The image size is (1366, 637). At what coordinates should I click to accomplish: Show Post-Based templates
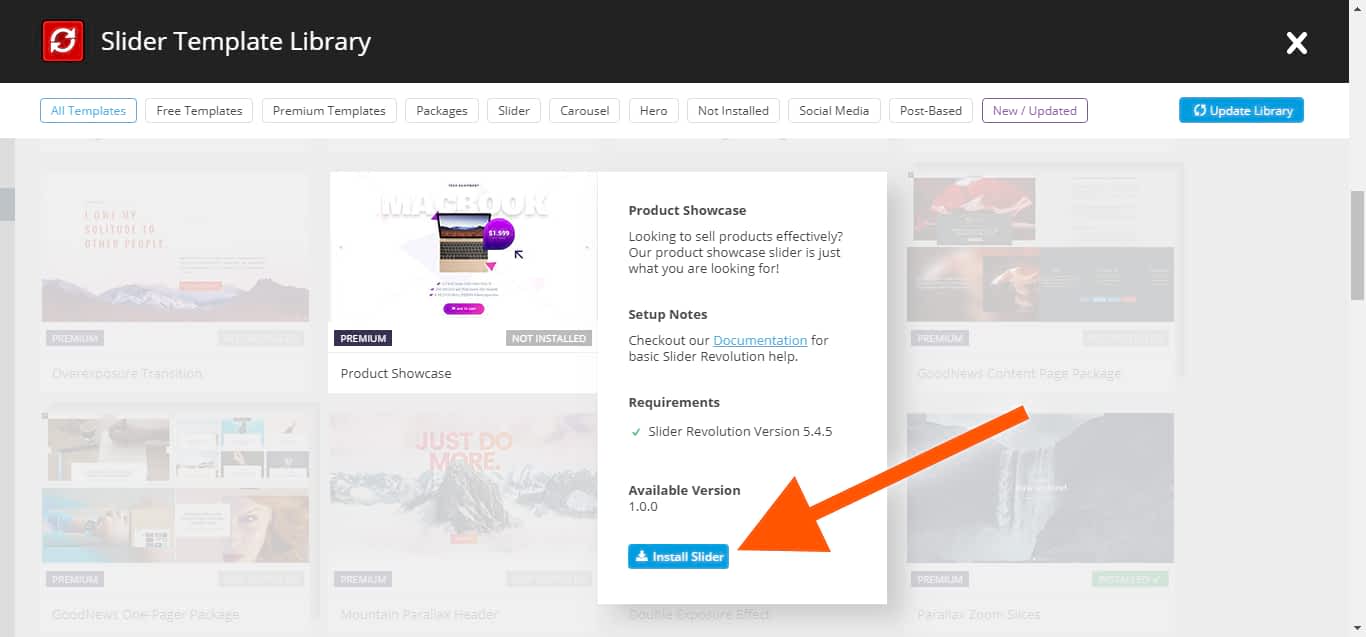931,110
